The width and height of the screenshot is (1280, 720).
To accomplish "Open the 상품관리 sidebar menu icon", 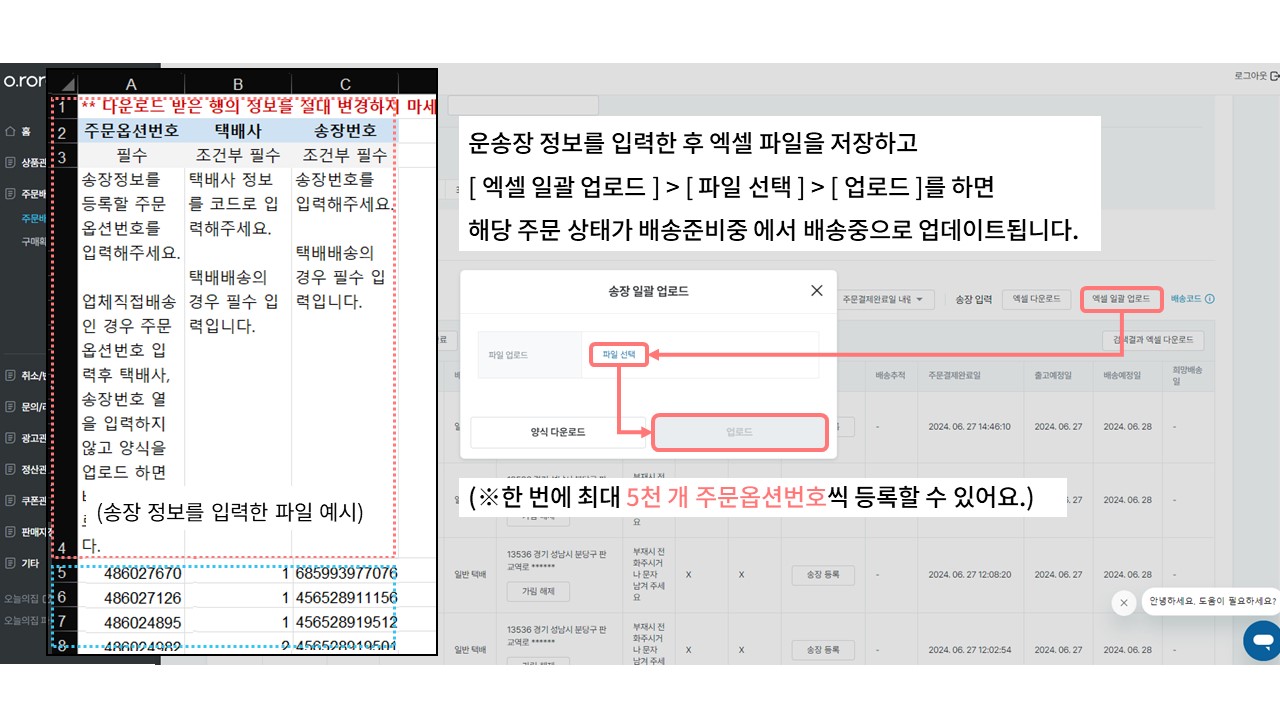I will (x=10, y=162).
